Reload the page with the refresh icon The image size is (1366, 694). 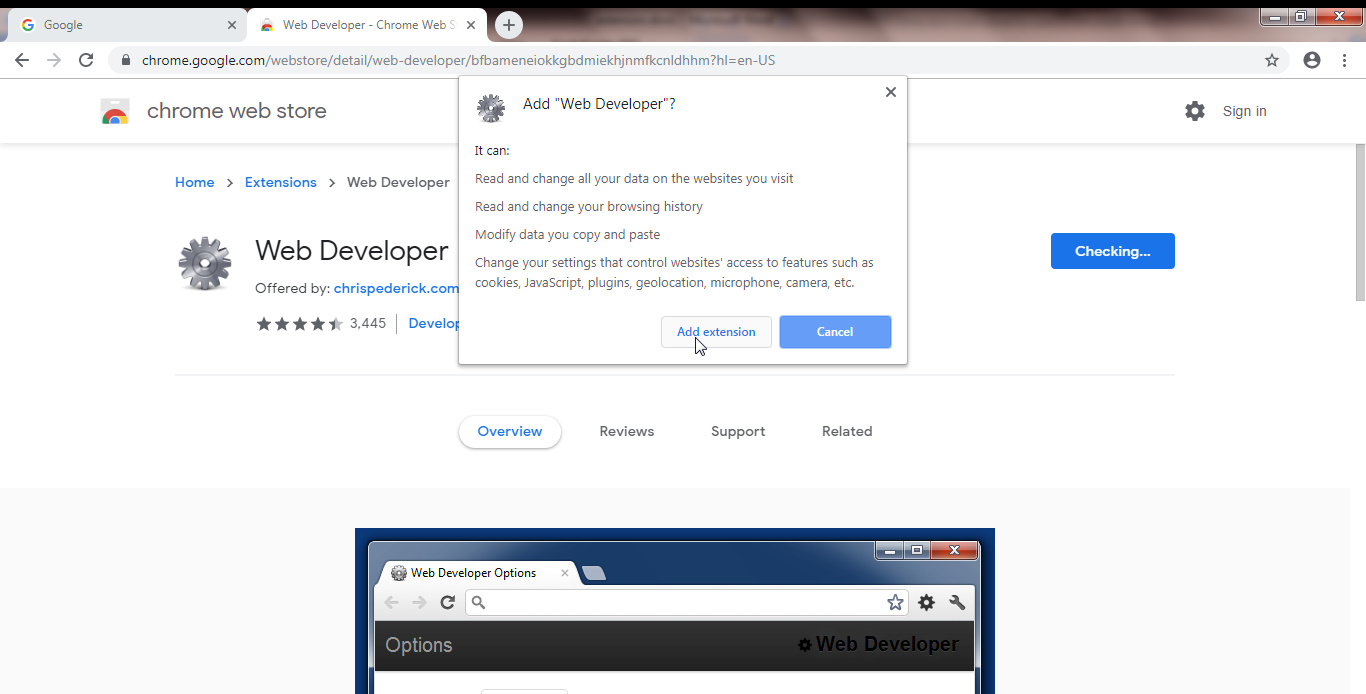click(86, 60)
